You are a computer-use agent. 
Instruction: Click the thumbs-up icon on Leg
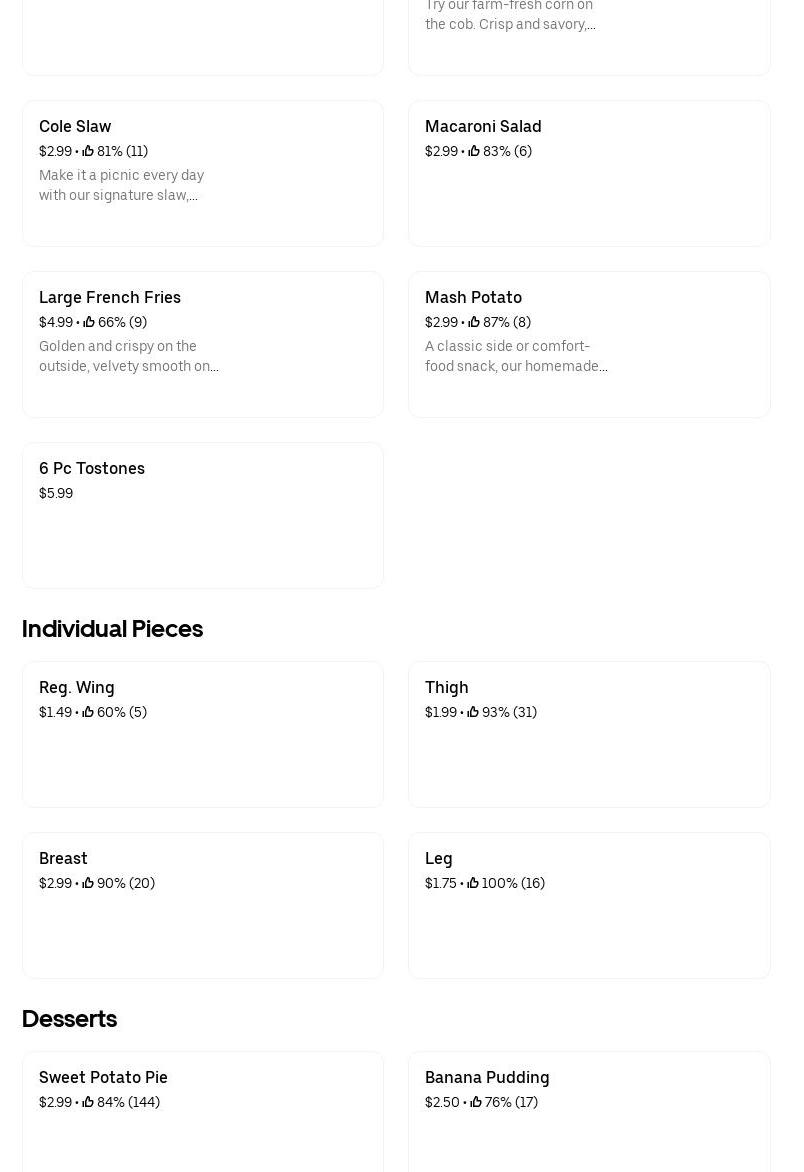pos(473,883)
